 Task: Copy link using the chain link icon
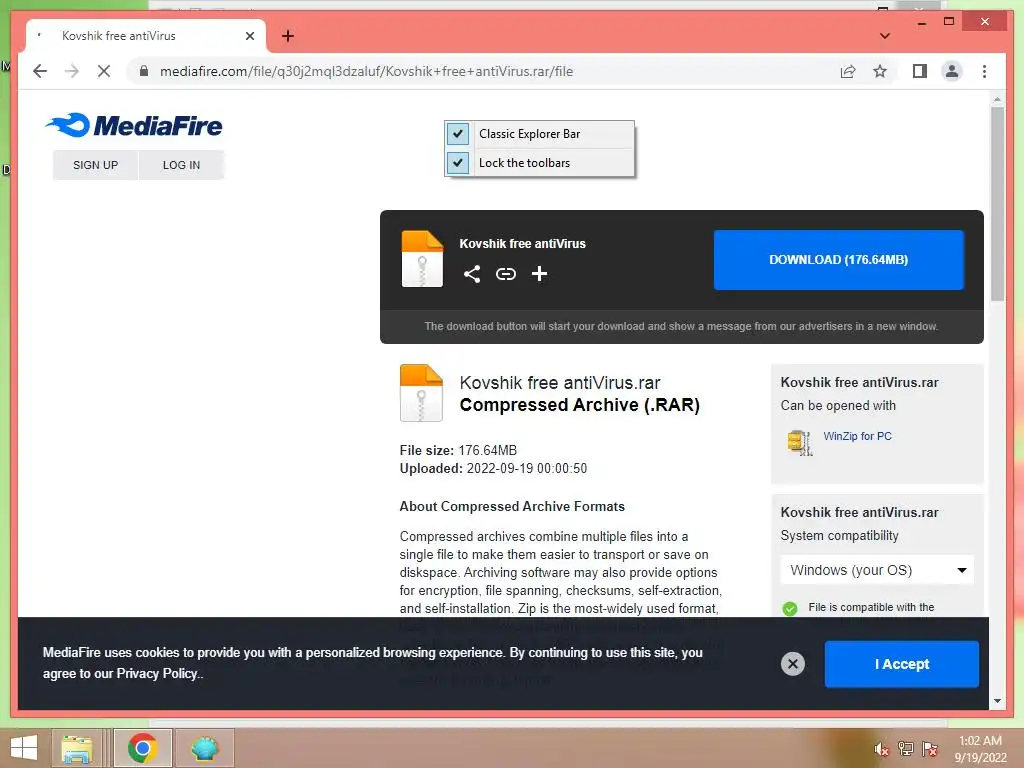point(505,274)
